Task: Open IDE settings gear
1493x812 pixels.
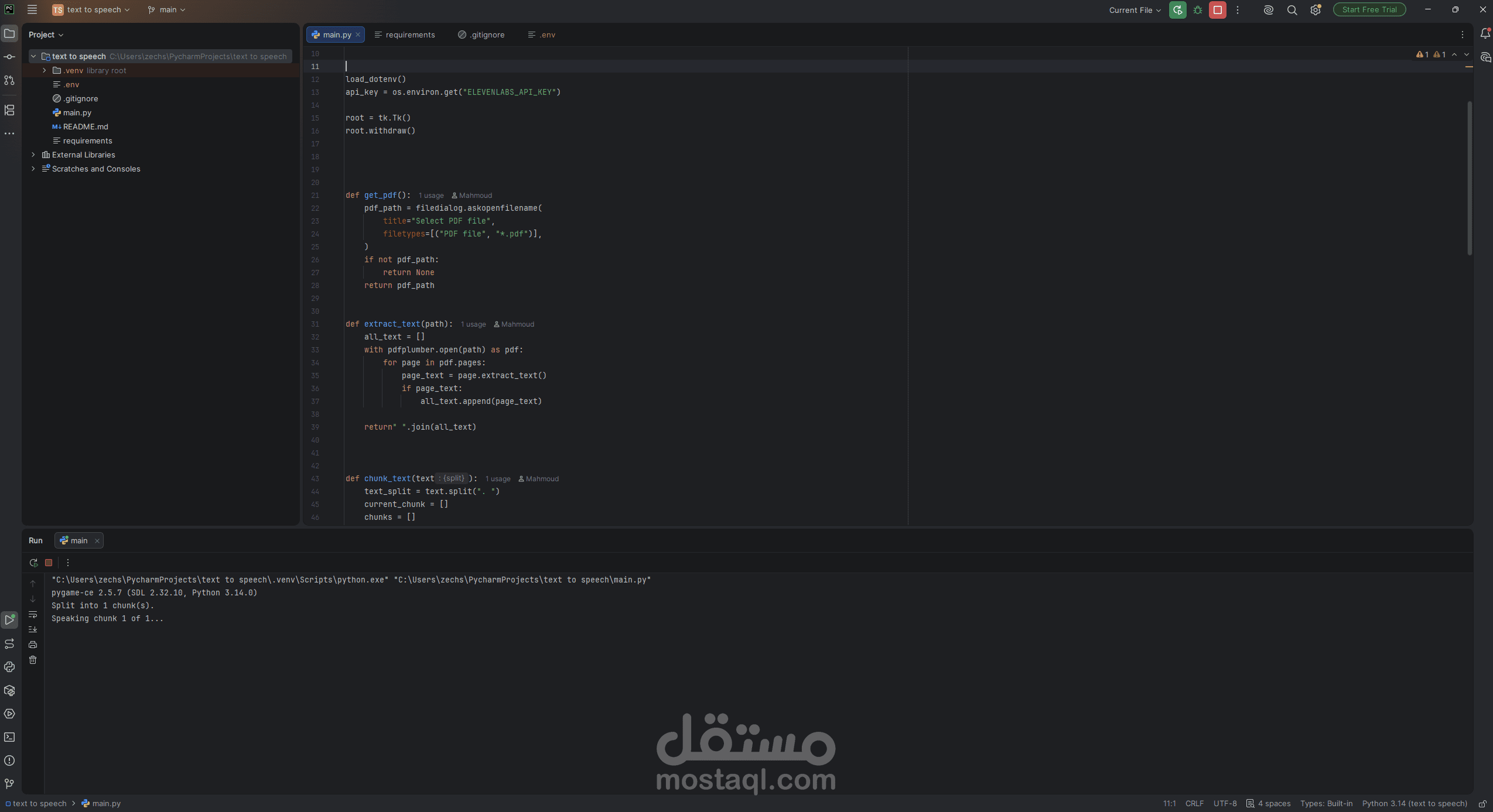Action: pyautogui.click(x=1316, y=10)
